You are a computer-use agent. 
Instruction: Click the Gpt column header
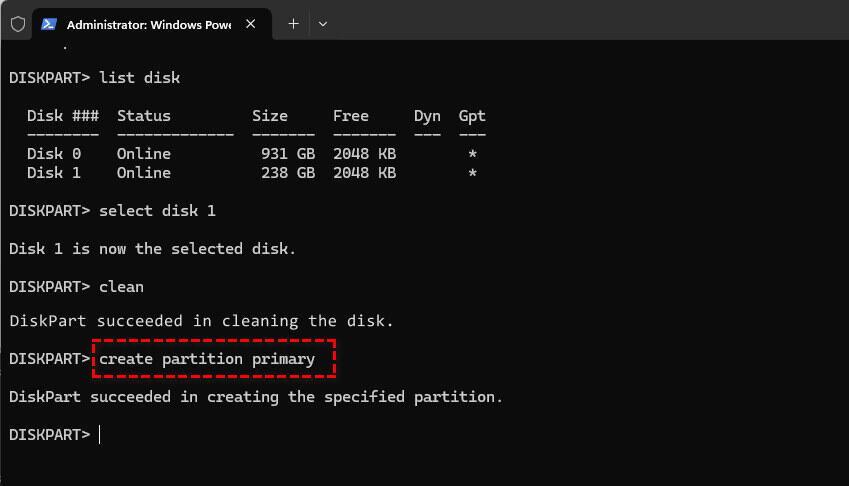pos(472,116)
